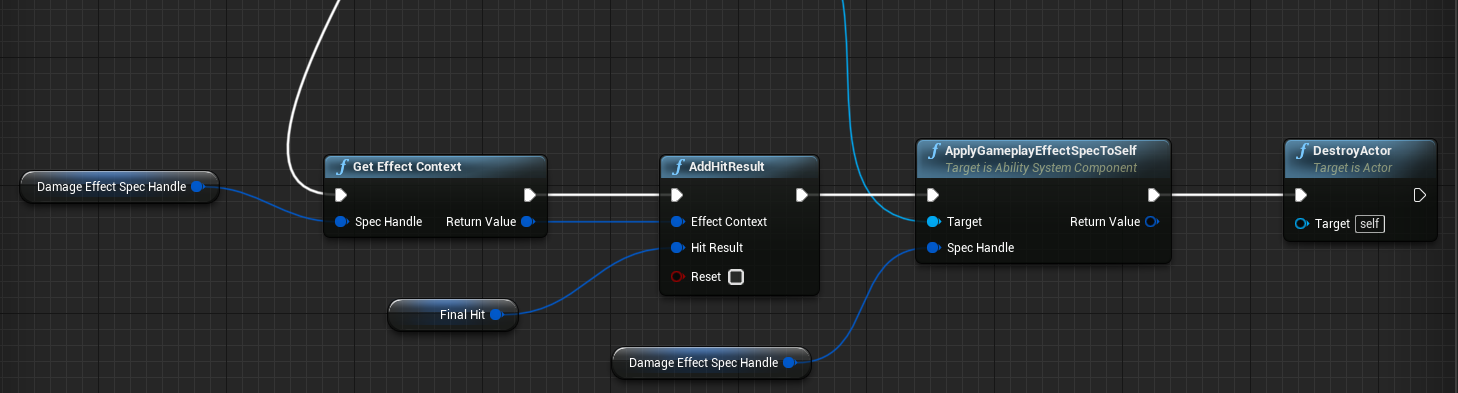
Task: Click the Spec Handle pin on ApplyGameplayEffectSpecToSelf
Action: (933, 247)
